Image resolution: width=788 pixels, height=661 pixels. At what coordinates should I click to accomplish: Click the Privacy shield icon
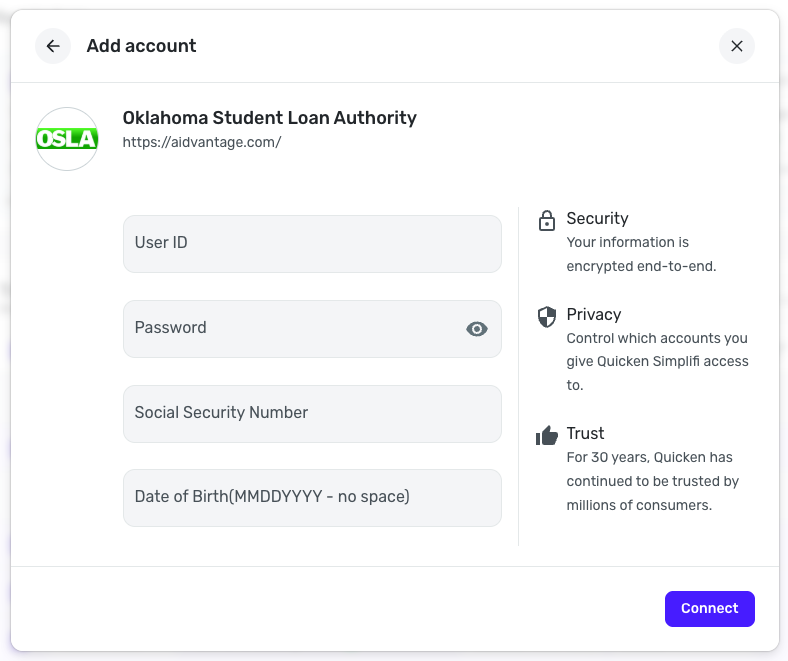pyautogui.click(x=547, y=317)
